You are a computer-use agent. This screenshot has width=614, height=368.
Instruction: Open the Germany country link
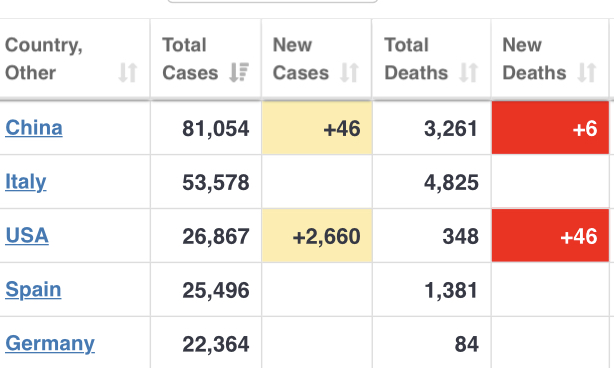(x=50, y=343)
